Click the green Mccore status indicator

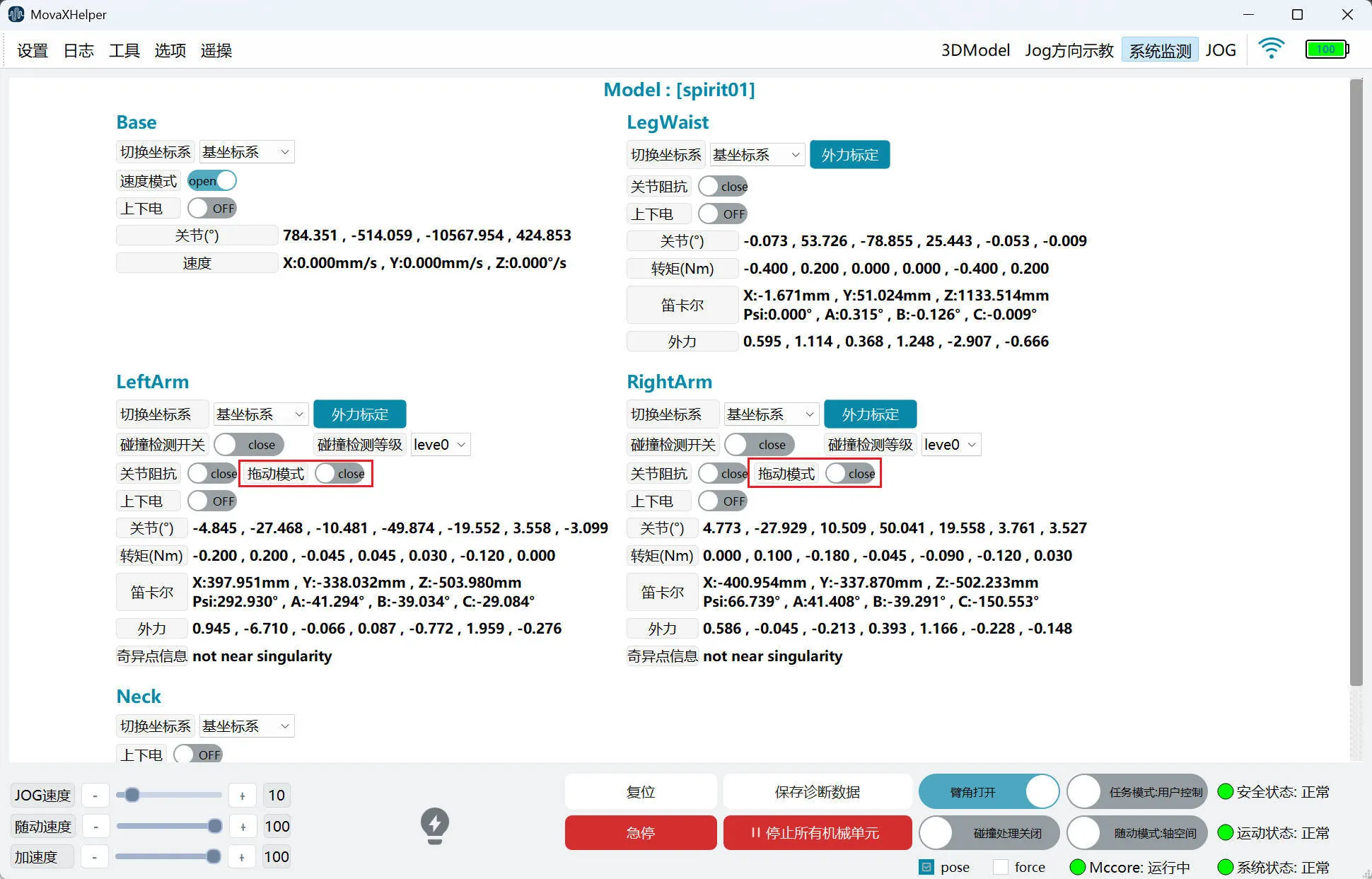point(1077,867)
